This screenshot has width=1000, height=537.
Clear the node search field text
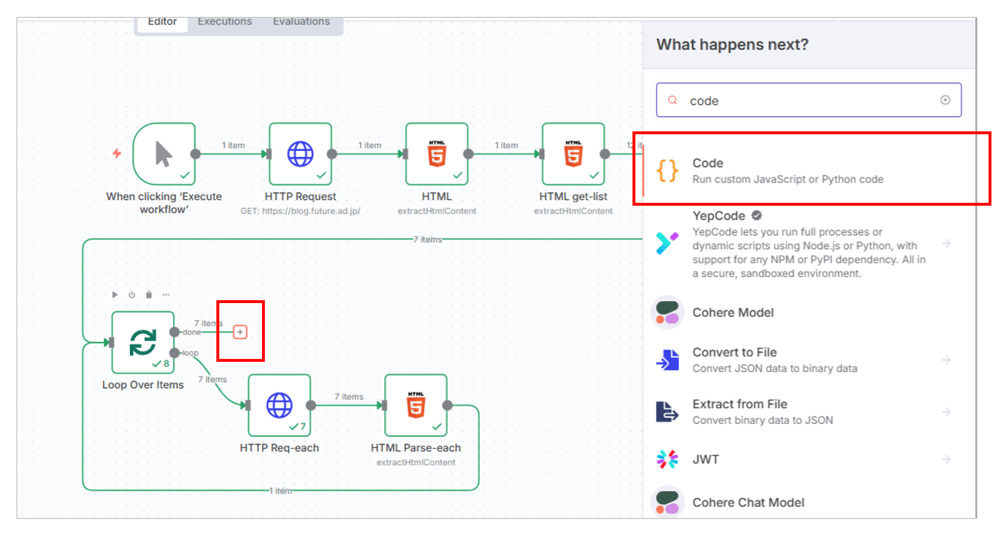click(x=945, y=100)
